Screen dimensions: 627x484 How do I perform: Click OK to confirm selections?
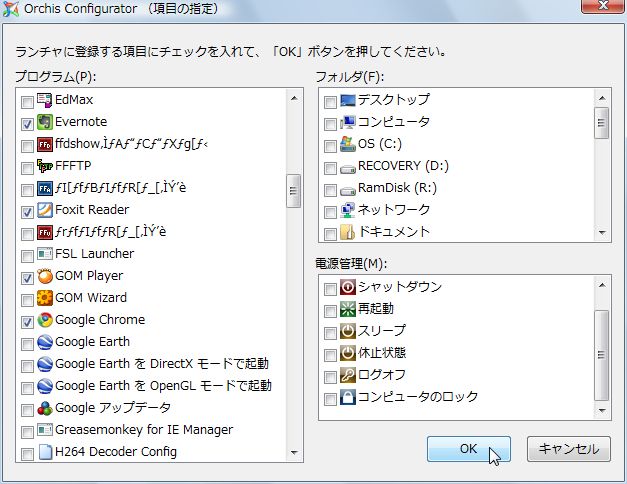(x=469, y=449)
